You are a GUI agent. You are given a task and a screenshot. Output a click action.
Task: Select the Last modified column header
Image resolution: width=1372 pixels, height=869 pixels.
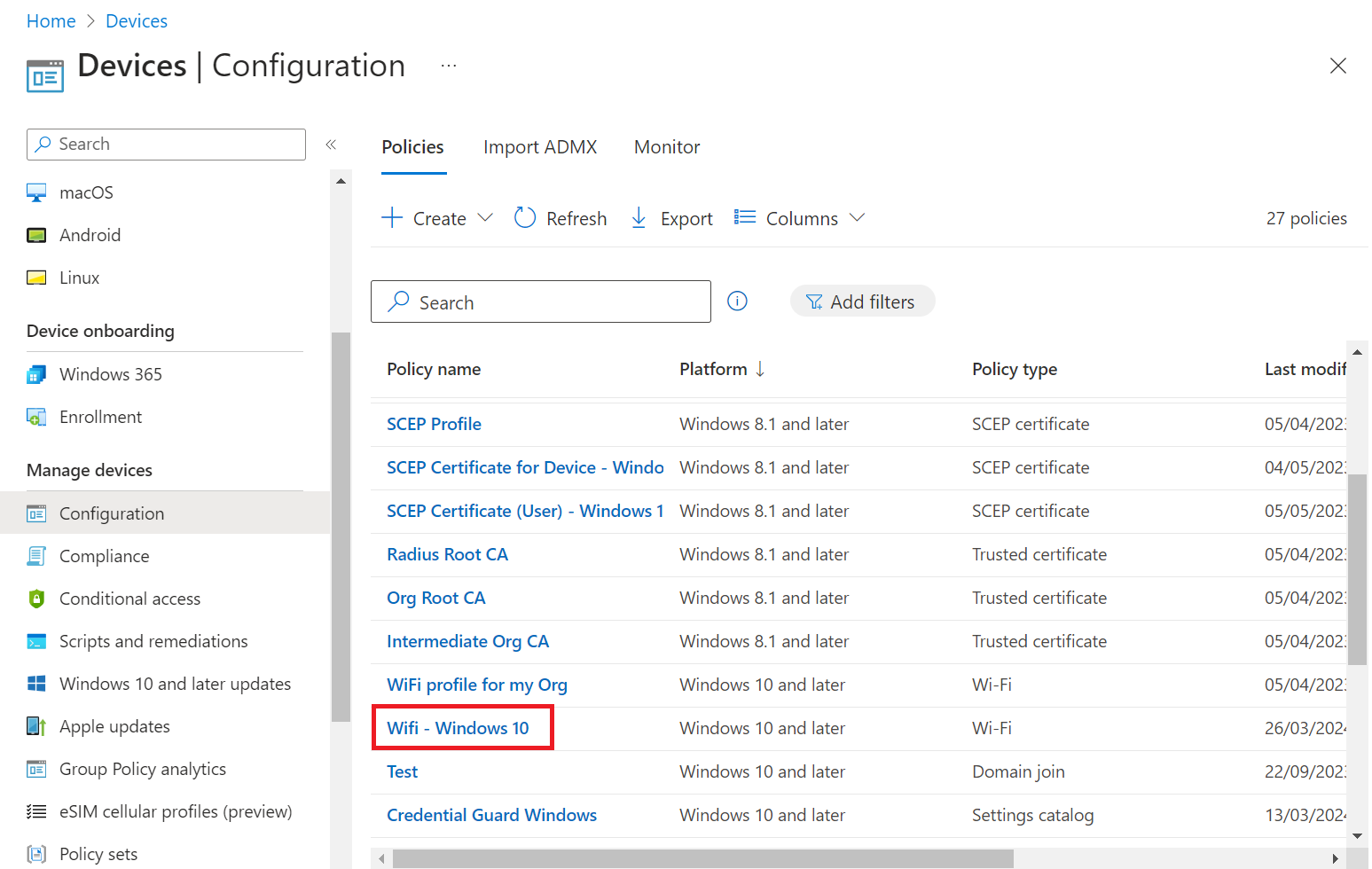(1305, 369)
